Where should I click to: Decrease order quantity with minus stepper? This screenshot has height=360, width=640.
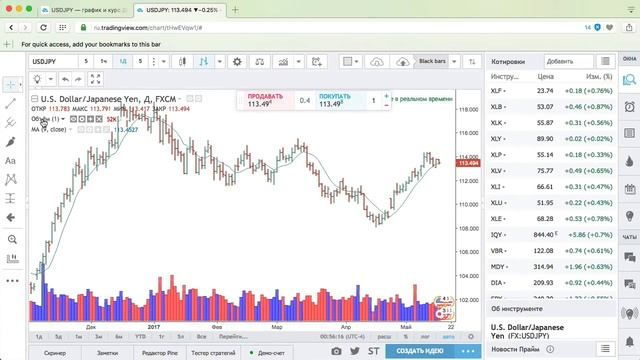coord(386,105)
